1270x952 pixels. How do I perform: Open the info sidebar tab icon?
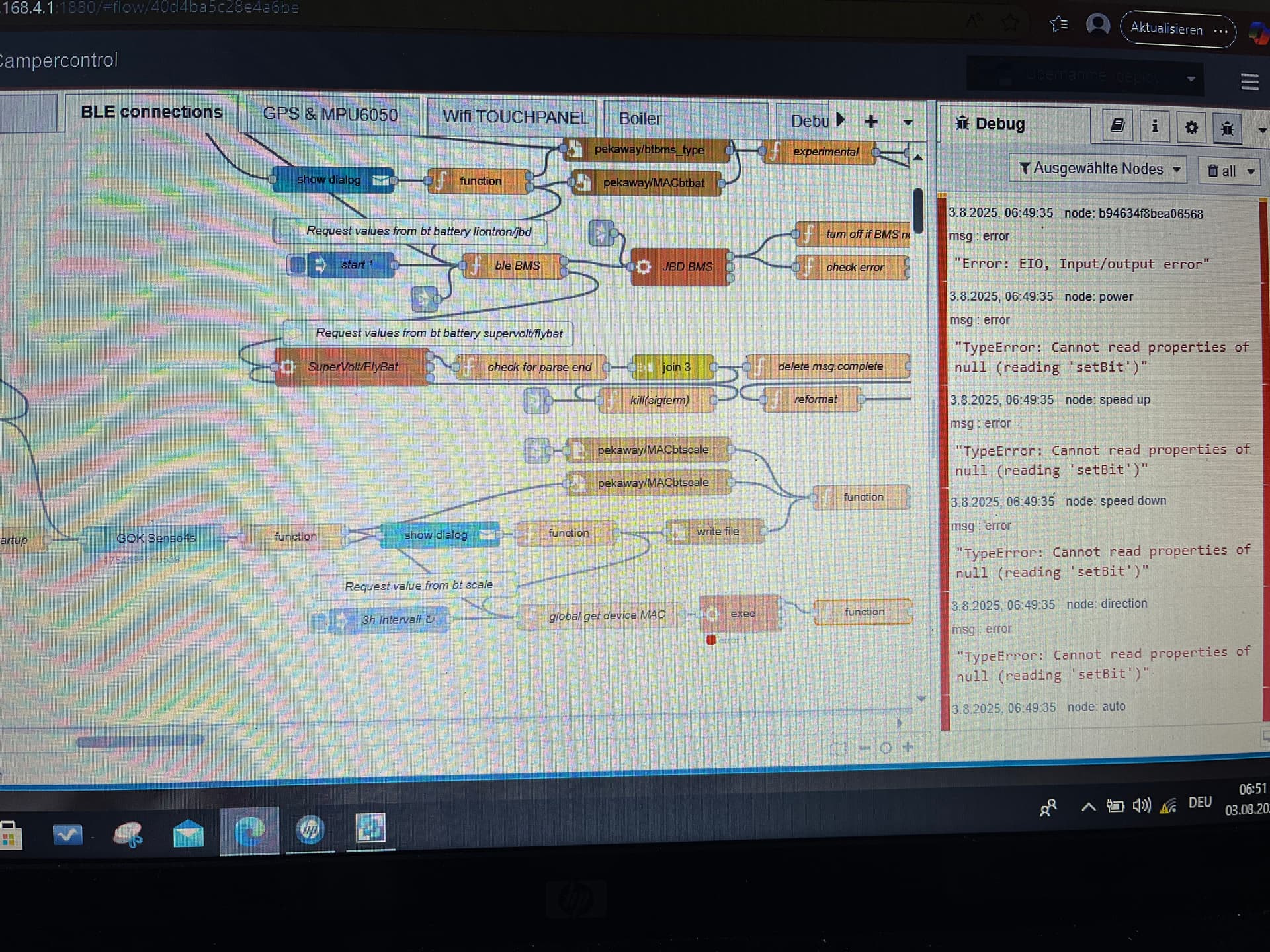click(1154, 126)
